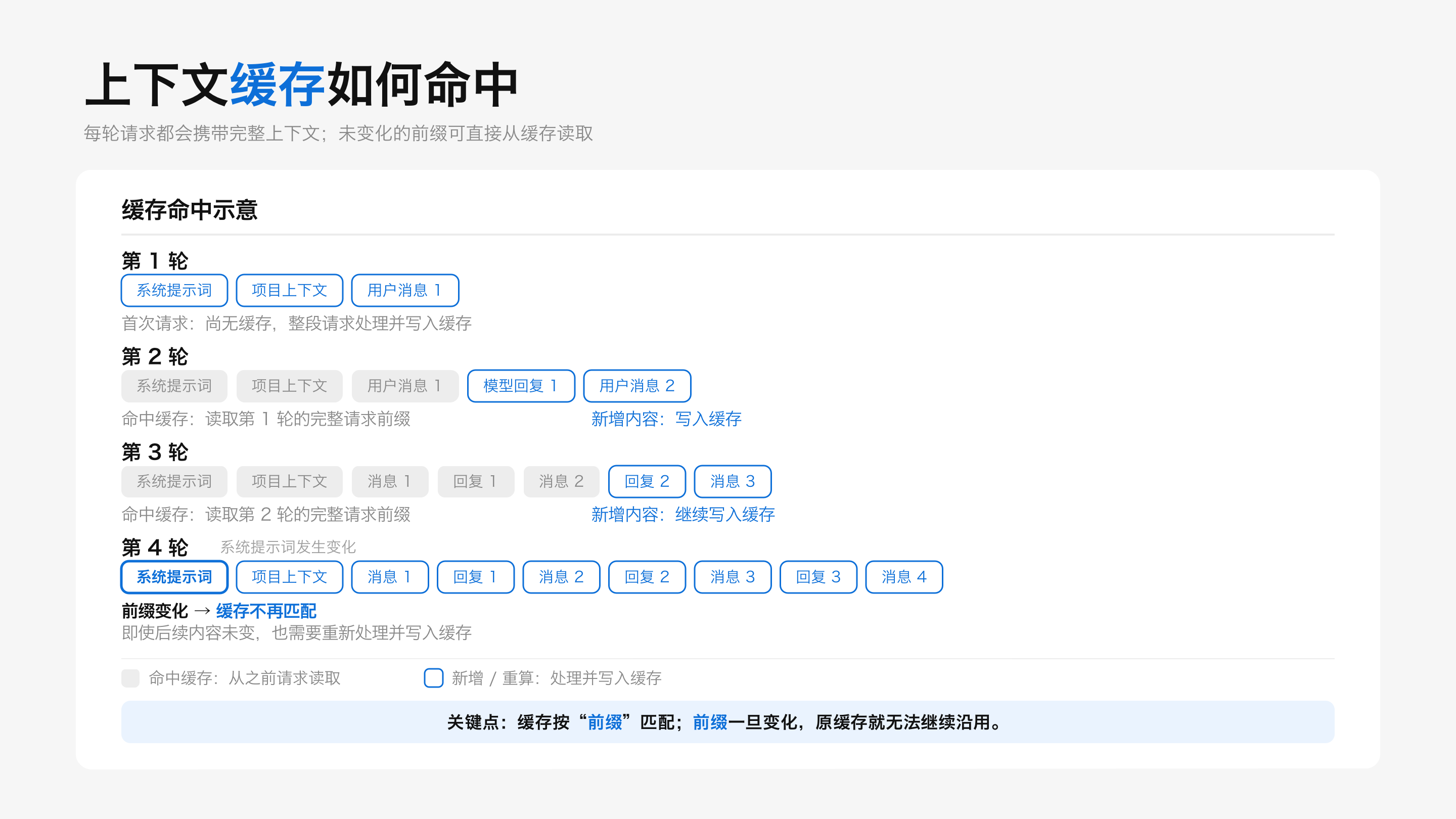
Task: Click the grey 系统提示词 chip in round 3
Action: (174, 482)
